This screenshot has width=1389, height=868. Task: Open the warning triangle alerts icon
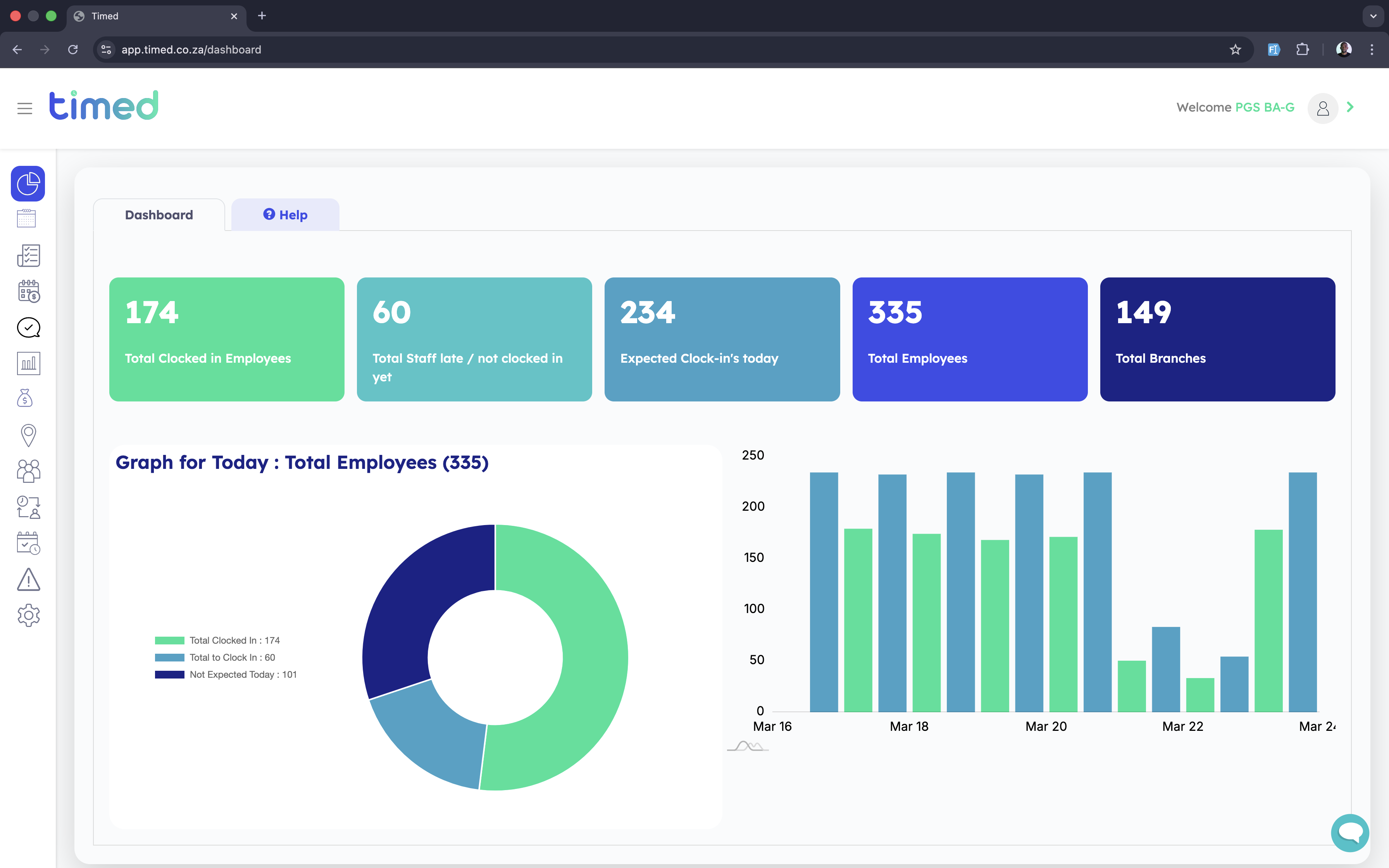28,579
